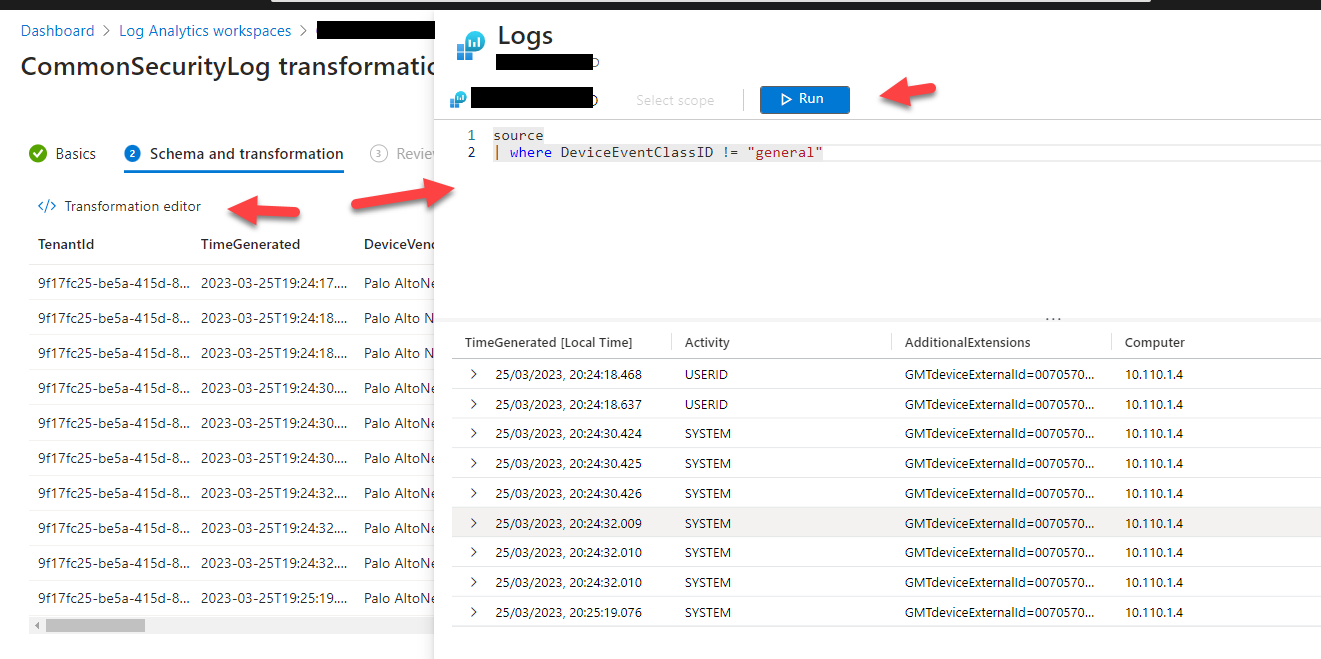Click the workspace icon next to the scope bar
The image size is (1321, 659).
point(458,99)
